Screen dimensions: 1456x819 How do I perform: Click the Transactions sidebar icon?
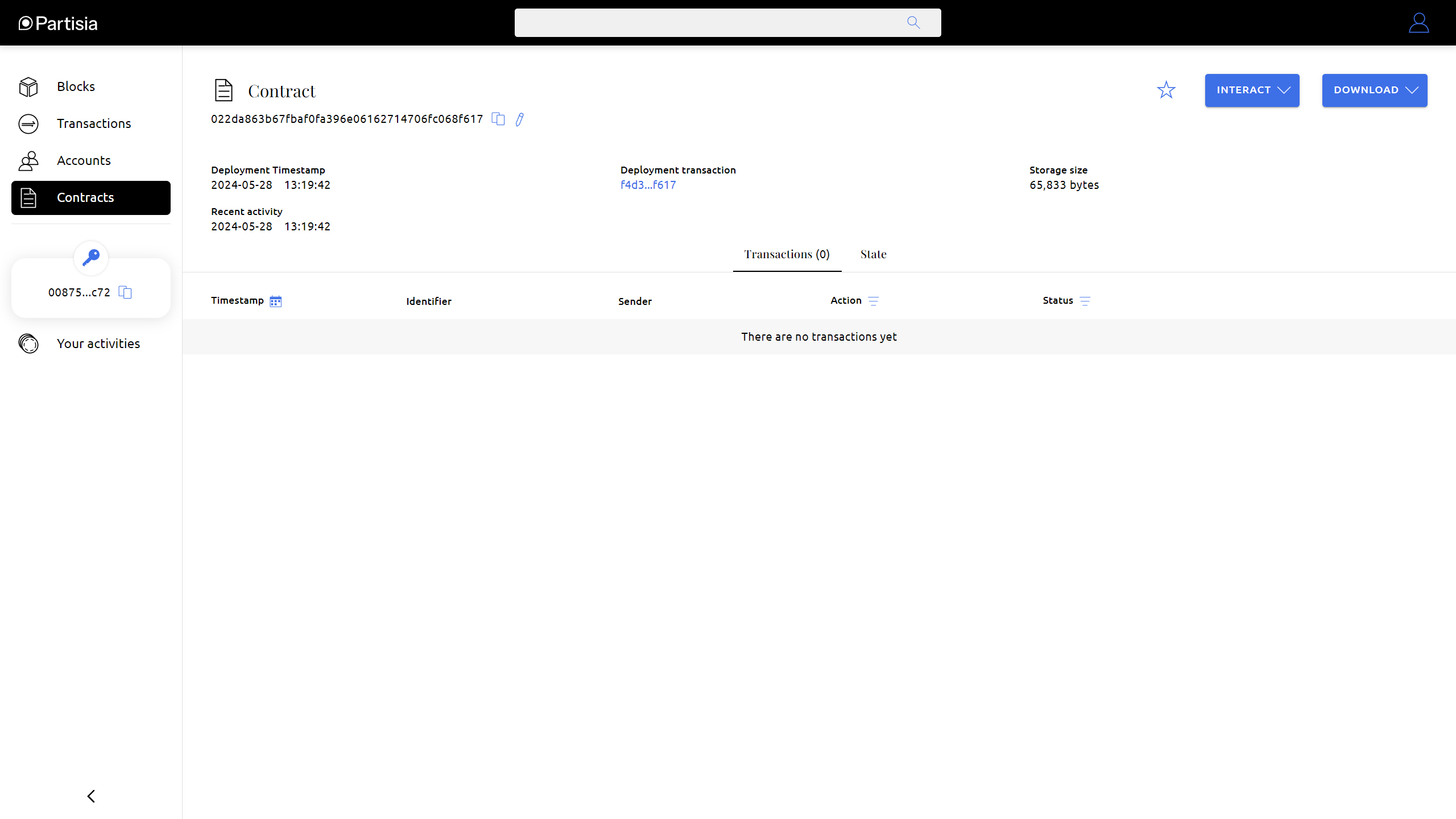(x=29, y=123)
